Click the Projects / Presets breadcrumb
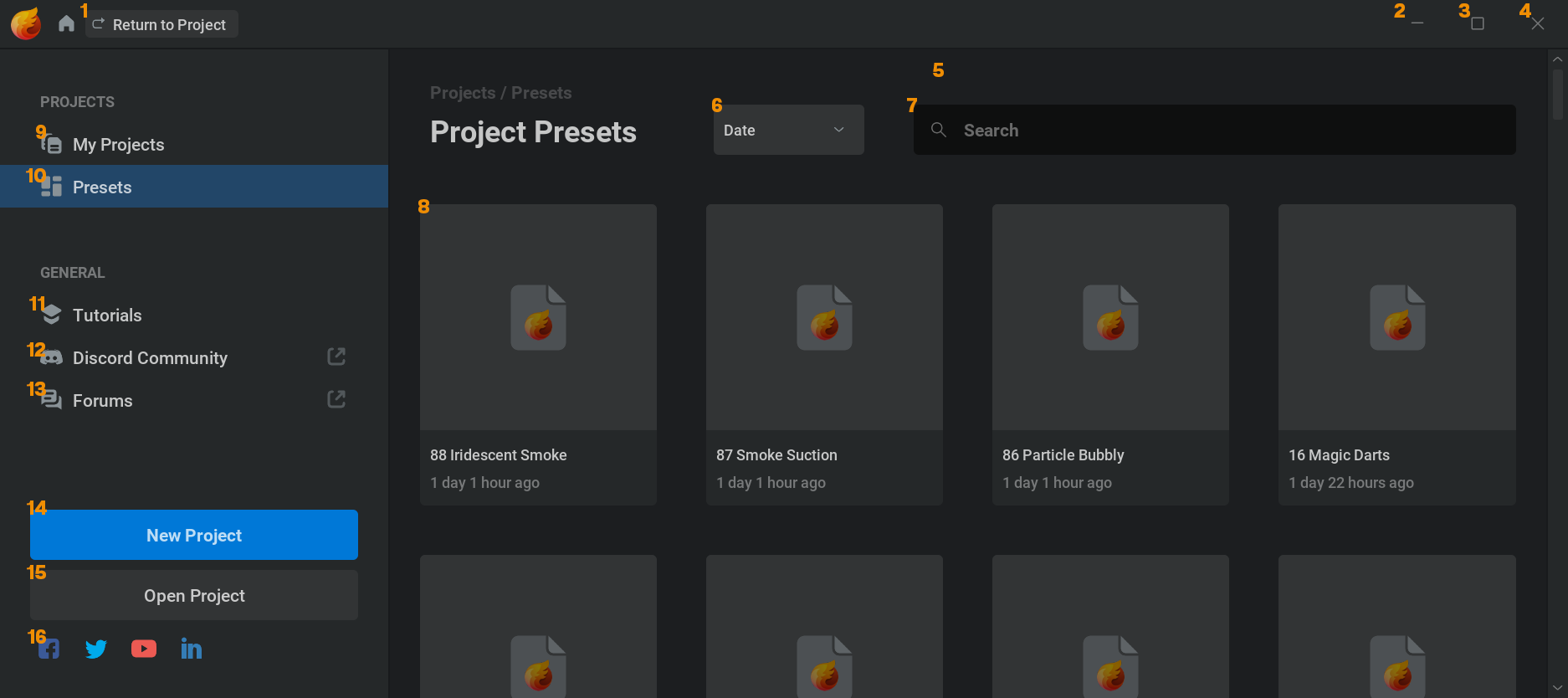This screenshot has width=1568, height=698. pyautogui.click(x=501, y=93)
